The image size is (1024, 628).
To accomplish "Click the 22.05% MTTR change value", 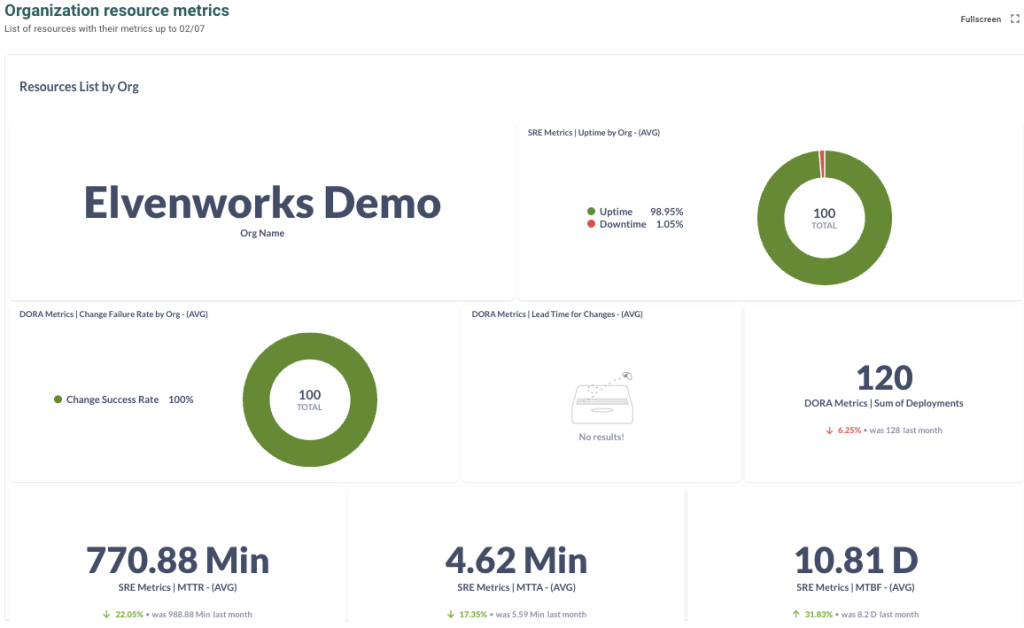I will (x=129, y=614).
